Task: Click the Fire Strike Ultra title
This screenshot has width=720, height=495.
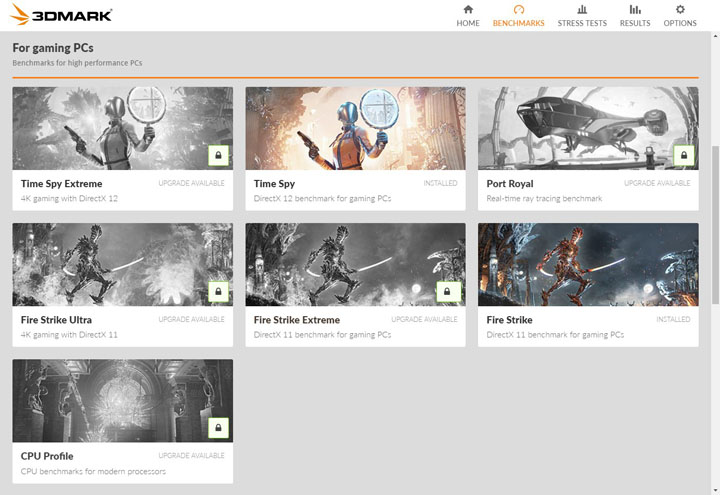Action: (56, 320)
